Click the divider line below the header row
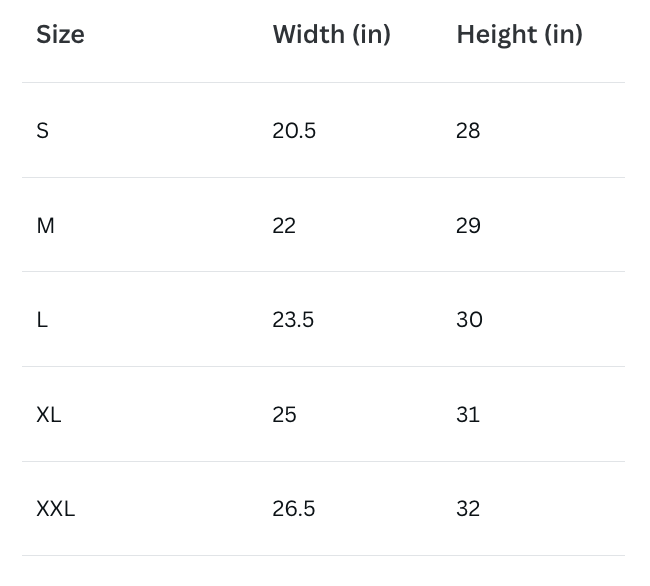Screen dimensions: 650x586 point(323,82)
